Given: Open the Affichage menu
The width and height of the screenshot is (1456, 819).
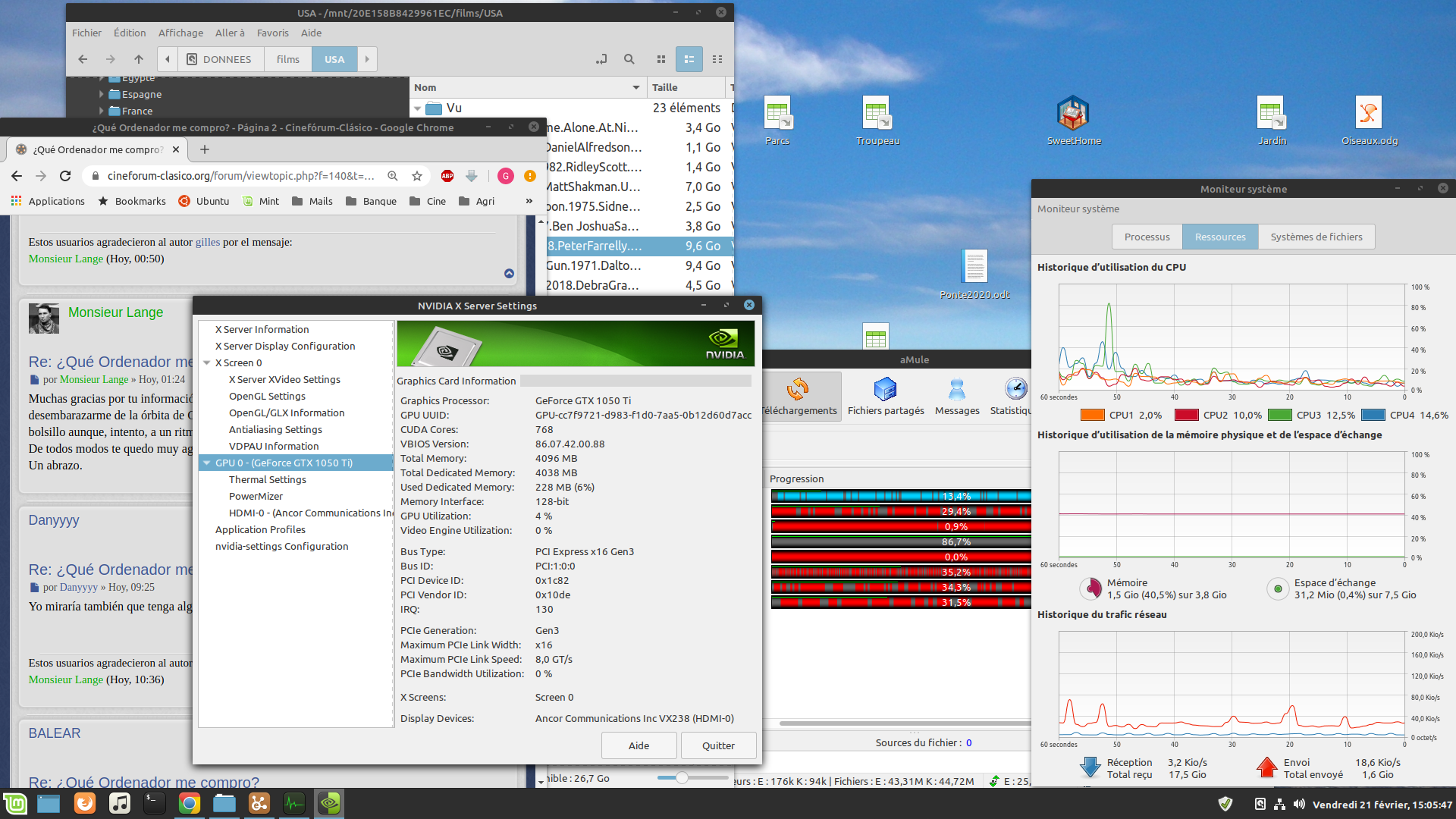Looking at the screenshot, I should [x=180, y=33].
